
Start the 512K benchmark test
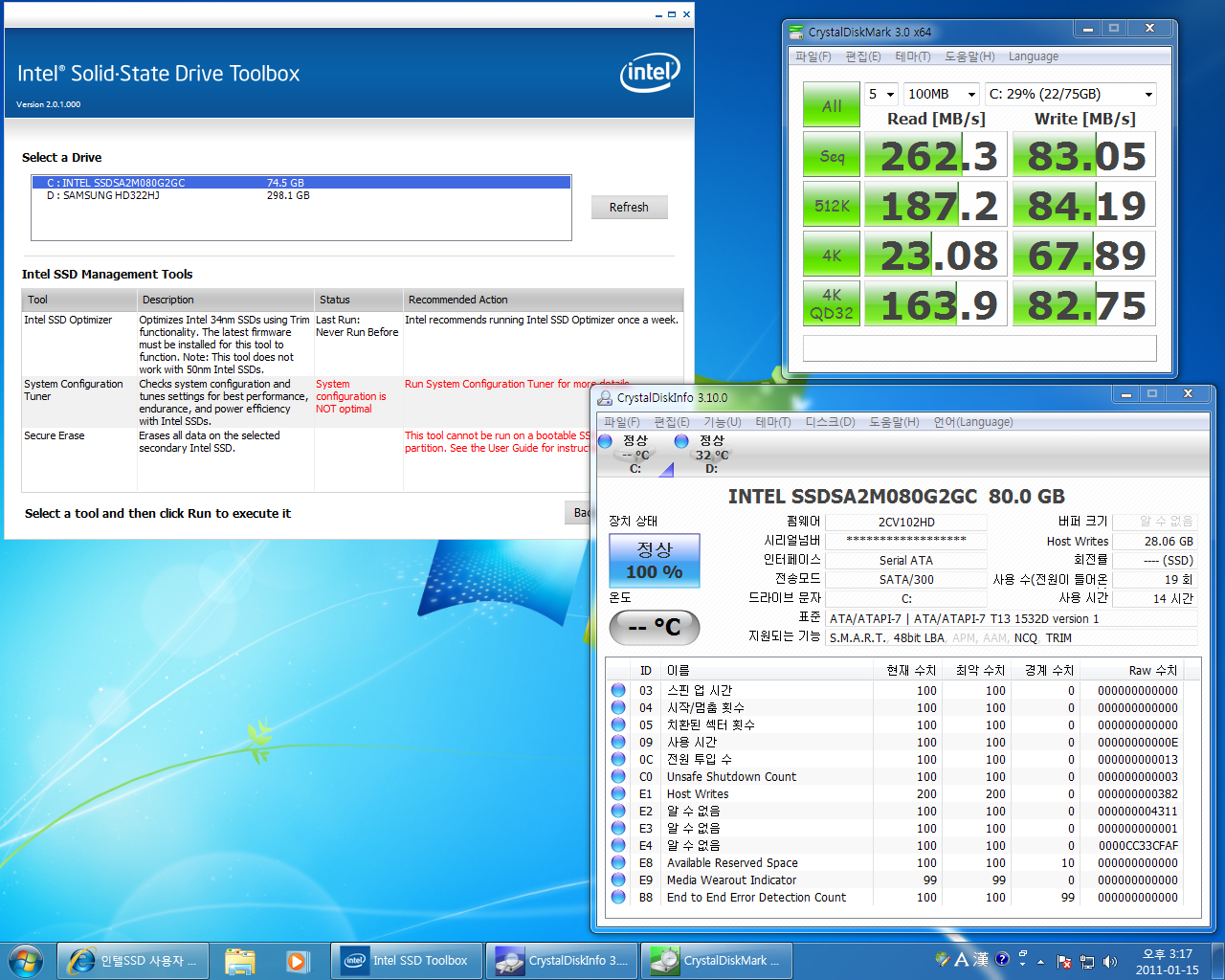tap(832, 206)
